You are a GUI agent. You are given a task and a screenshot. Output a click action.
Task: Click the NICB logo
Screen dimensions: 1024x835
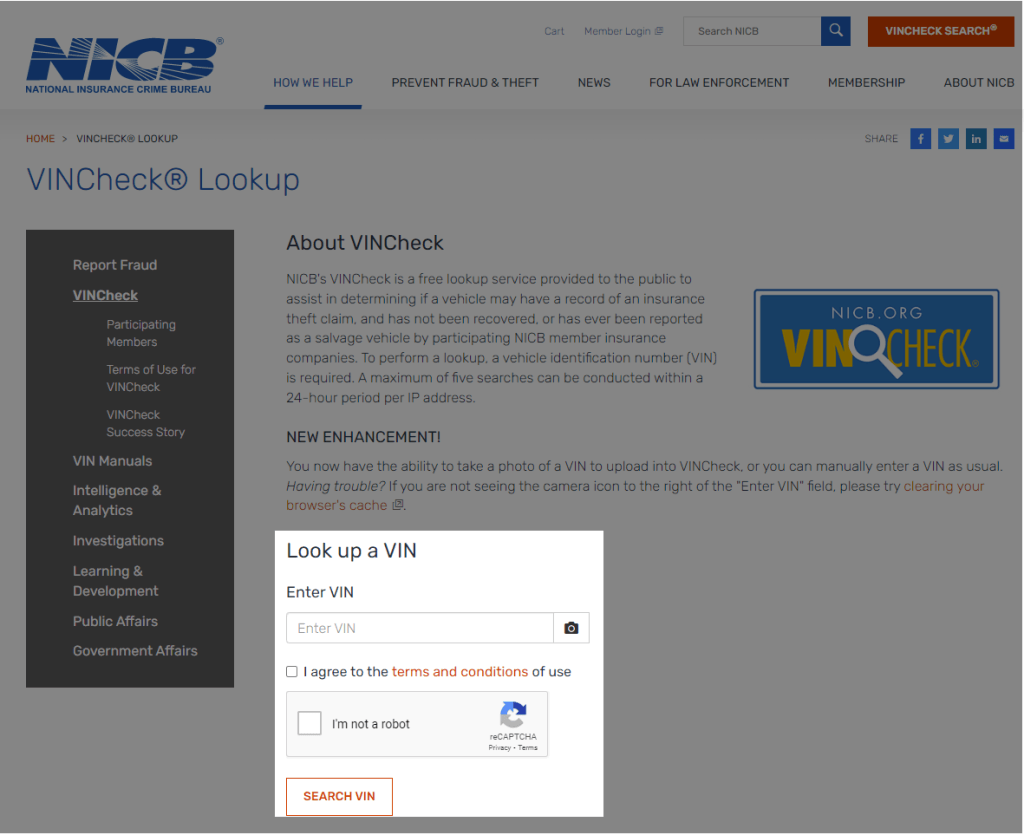[124, 65]
